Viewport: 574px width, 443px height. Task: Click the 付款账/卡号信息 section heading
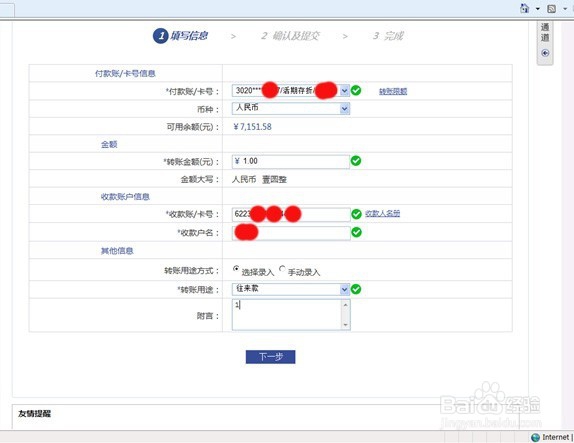125,73
